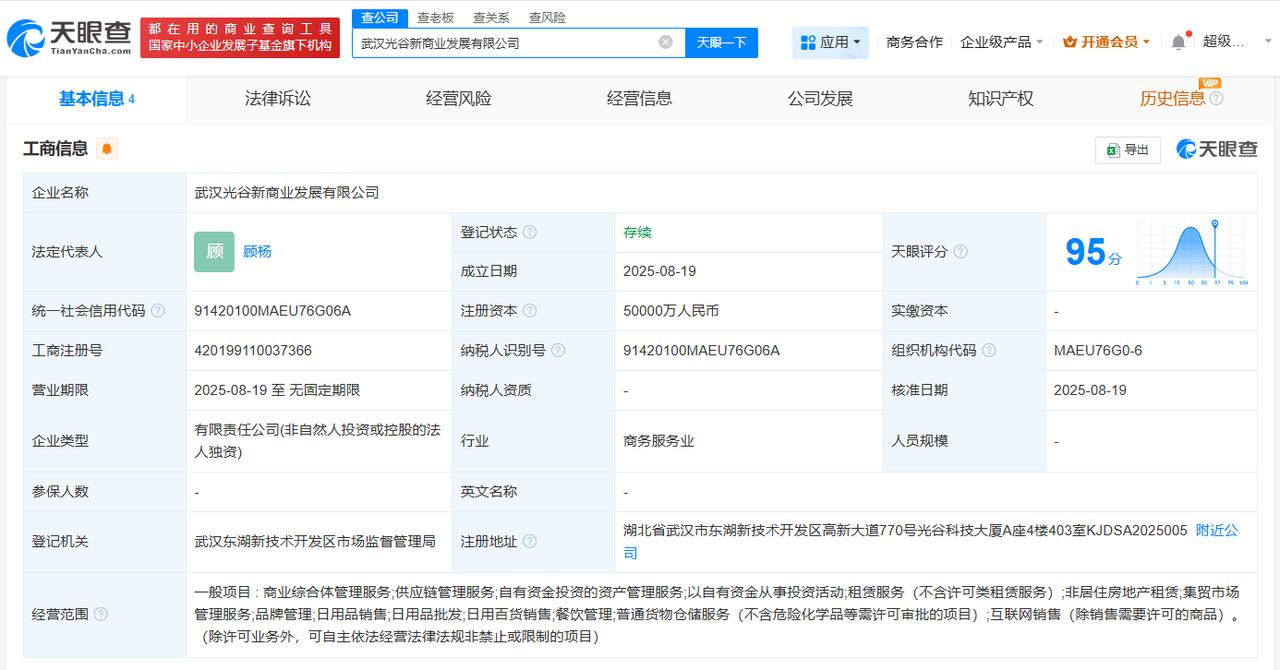Click the 导出 export button
The width and height of the screenshot is (1280, 670).
pos(1127,149)
